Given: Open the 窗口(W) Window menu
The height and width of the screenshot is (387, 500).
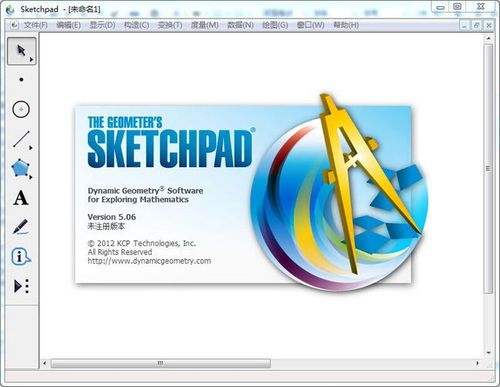Looking at the screenshot, I should pos(310,25).
